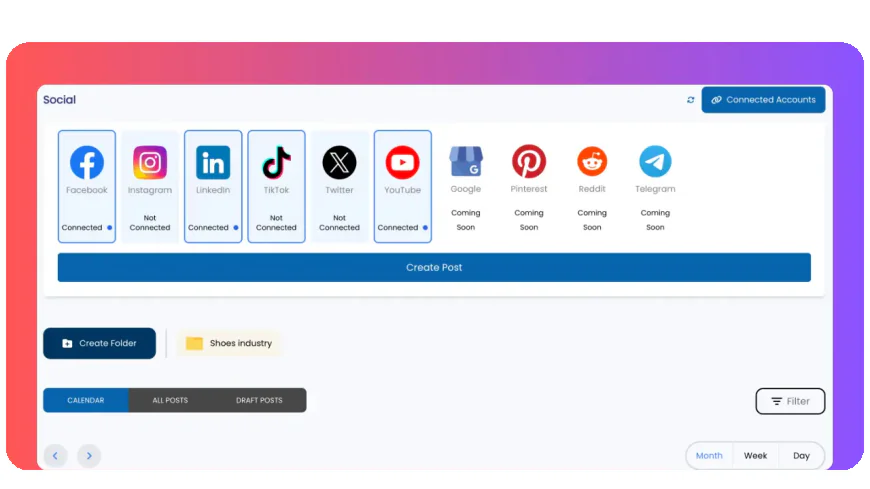The image size is (870, 489).
Task: Click the Google business icon
Action: (466, 162)
